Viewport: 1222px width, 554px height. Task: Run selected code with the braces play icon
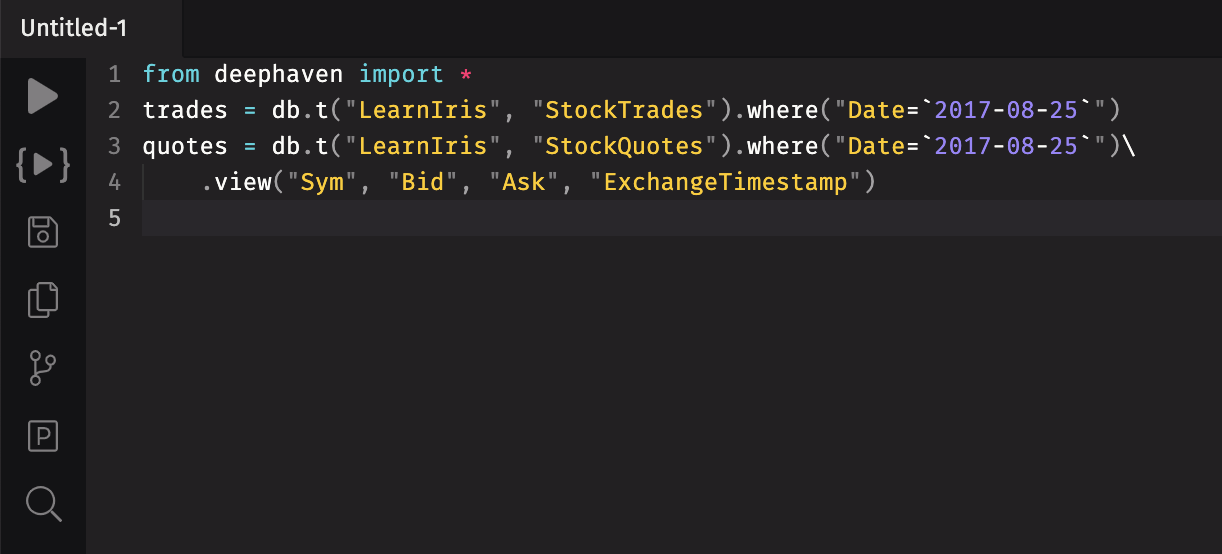coord(43,164)
